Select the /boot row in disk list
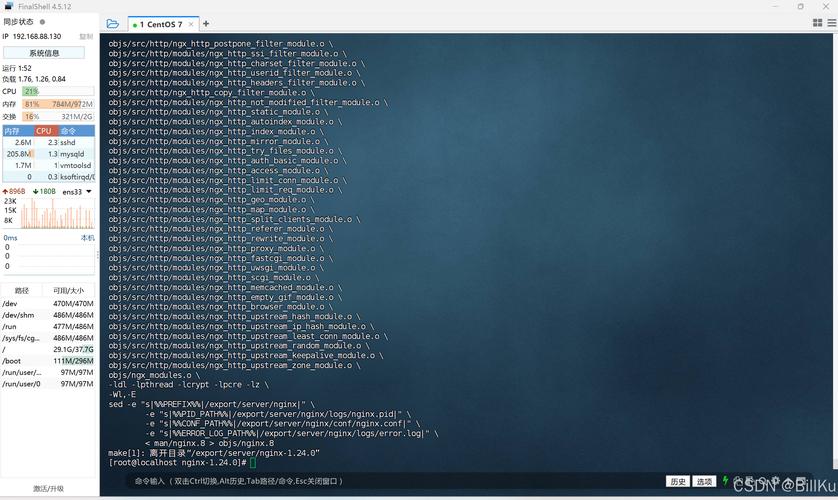838x500 pixels. (x=48, y=361)
